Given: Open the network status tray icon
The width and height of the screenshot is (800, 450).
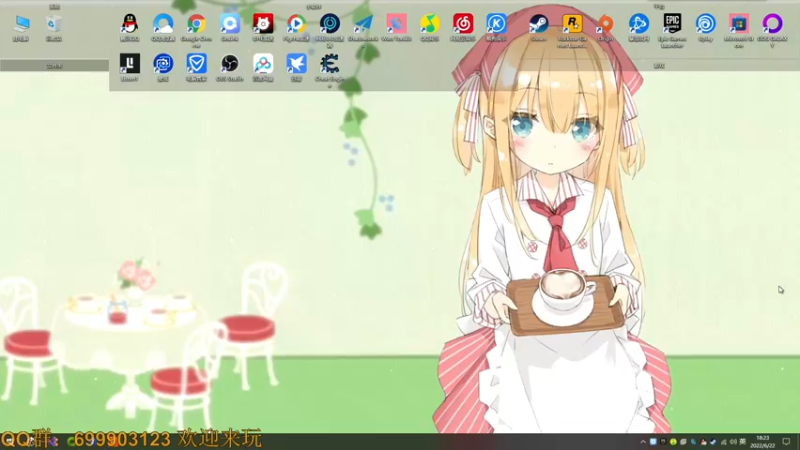Looking at the screenshot, I should click(x=723, y=442).
